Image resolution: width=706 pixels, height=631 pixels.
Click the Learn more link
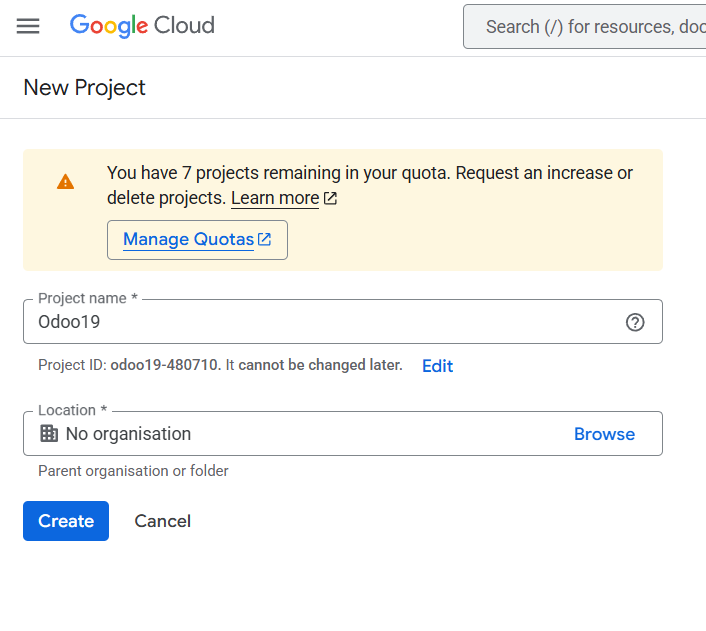pyautogui.click(x=275, y=198)
